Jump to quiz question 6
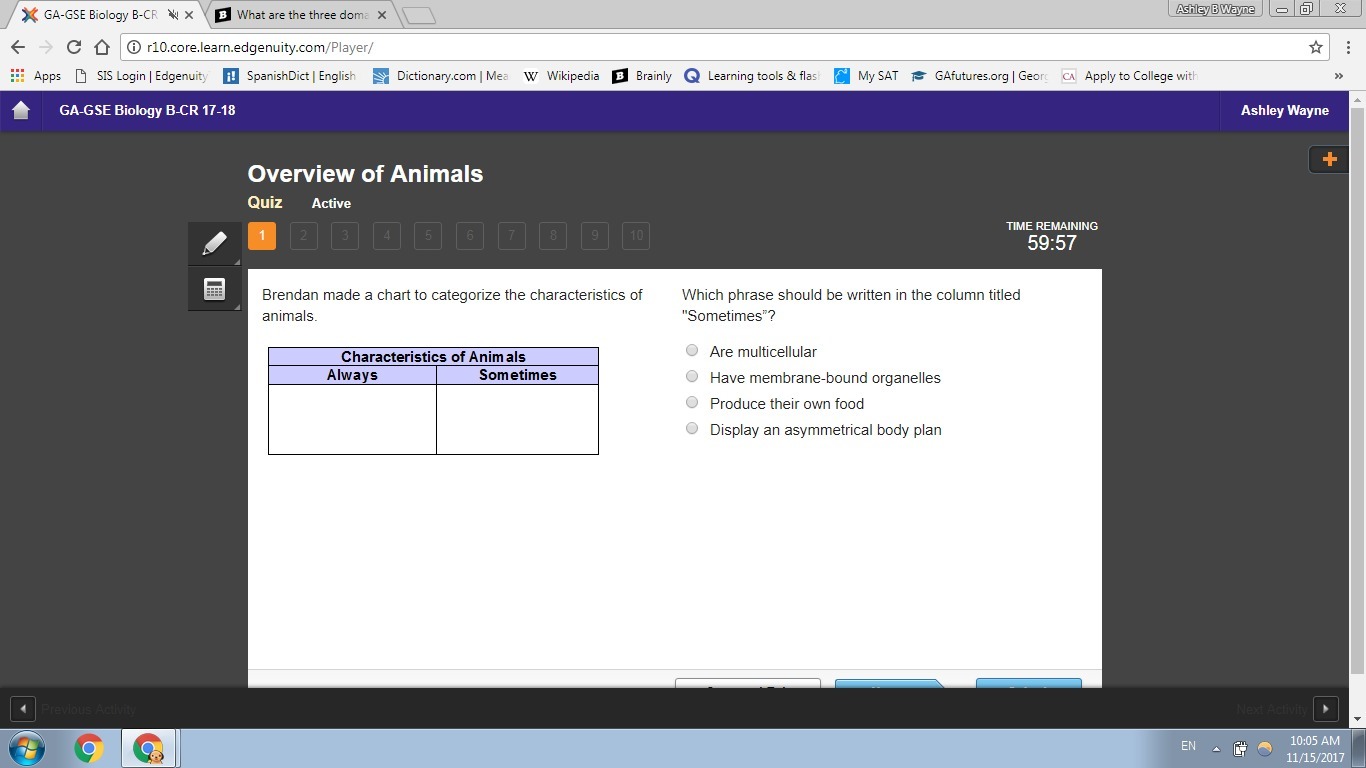1366x768 pixels. click(470, 236)
